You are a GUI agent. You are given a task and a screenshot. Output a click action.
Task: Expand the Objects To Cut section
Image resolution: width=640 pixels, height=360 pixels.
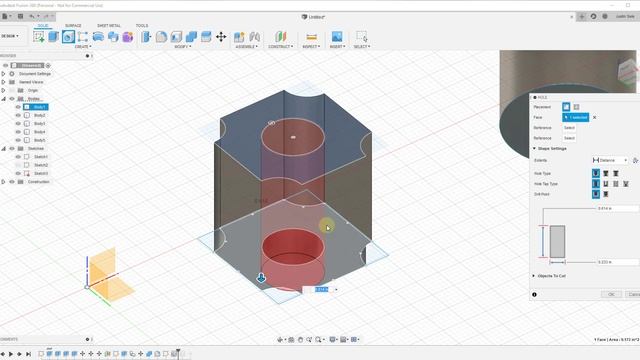(x=534, y=276)
